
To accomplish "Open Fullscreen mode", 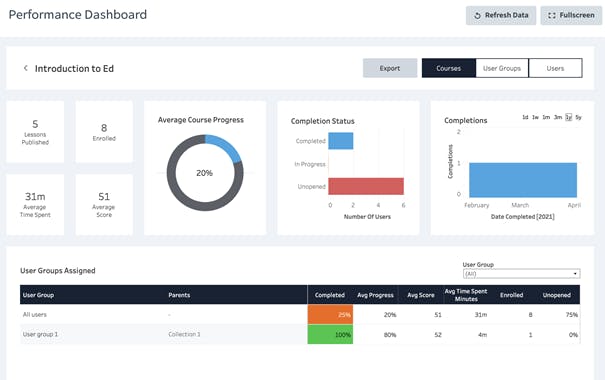I will click(571, 15).
